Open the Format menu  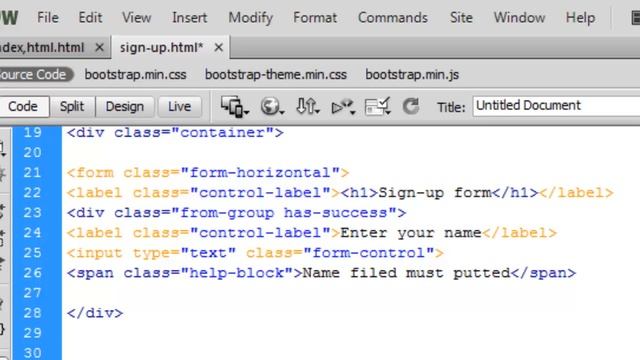(315, 18)
